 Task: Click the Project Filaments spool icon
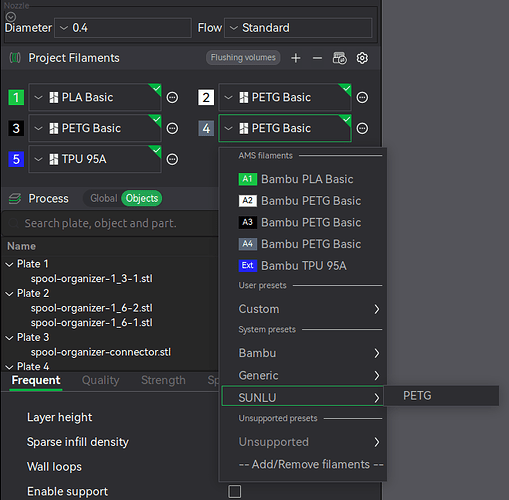[15, 58]
